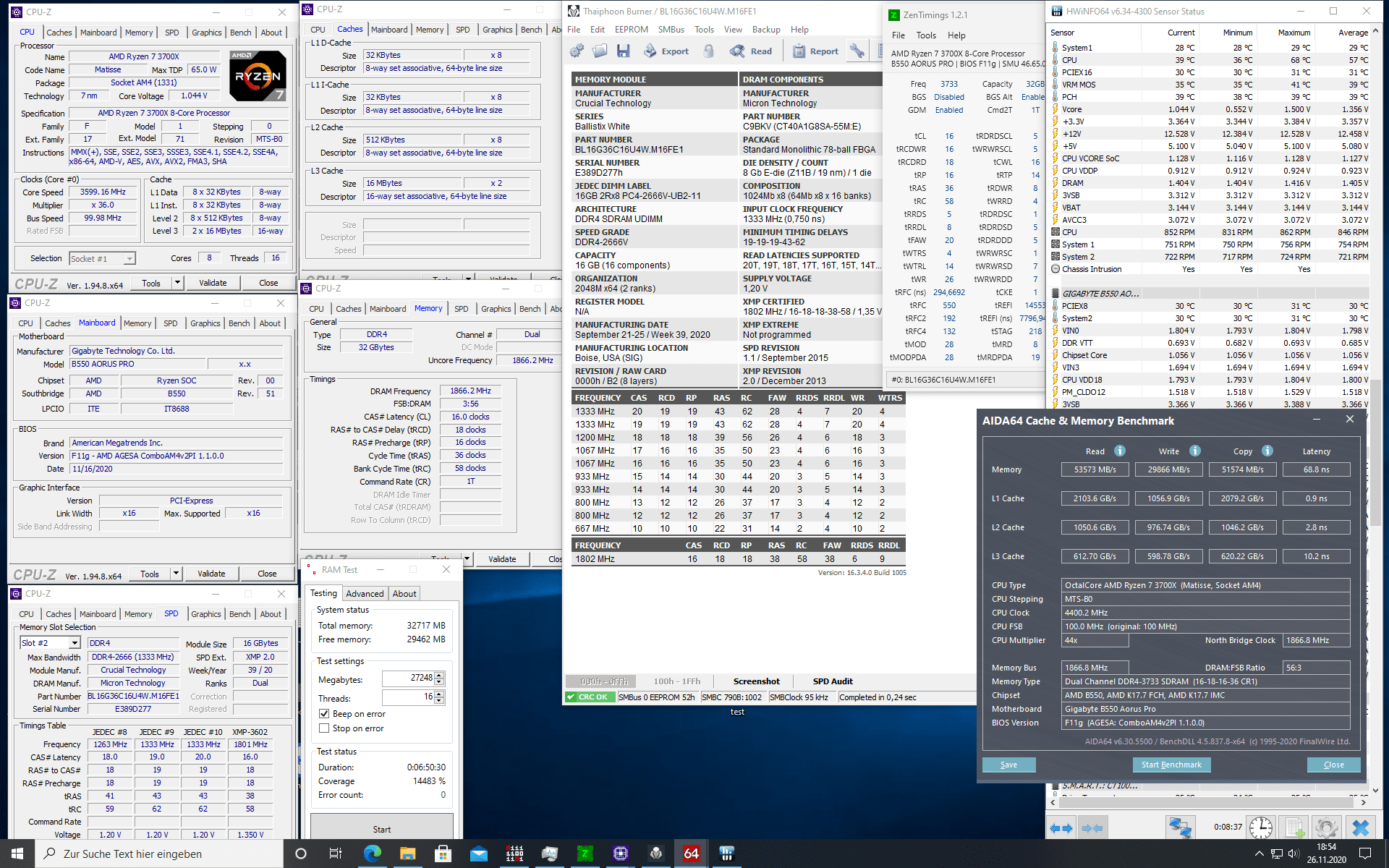Click the Report button in Thaiphoon Burner
Image resolution: width=1389 pixels, height=868 pixels.
[x=816, y=51]
